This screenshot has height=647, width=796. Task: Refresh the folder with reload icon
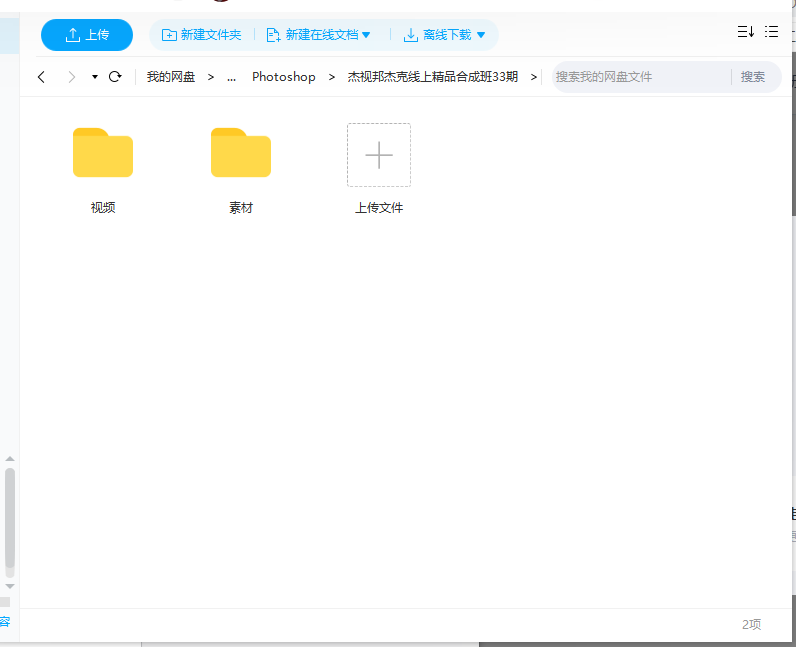point(115,77)
